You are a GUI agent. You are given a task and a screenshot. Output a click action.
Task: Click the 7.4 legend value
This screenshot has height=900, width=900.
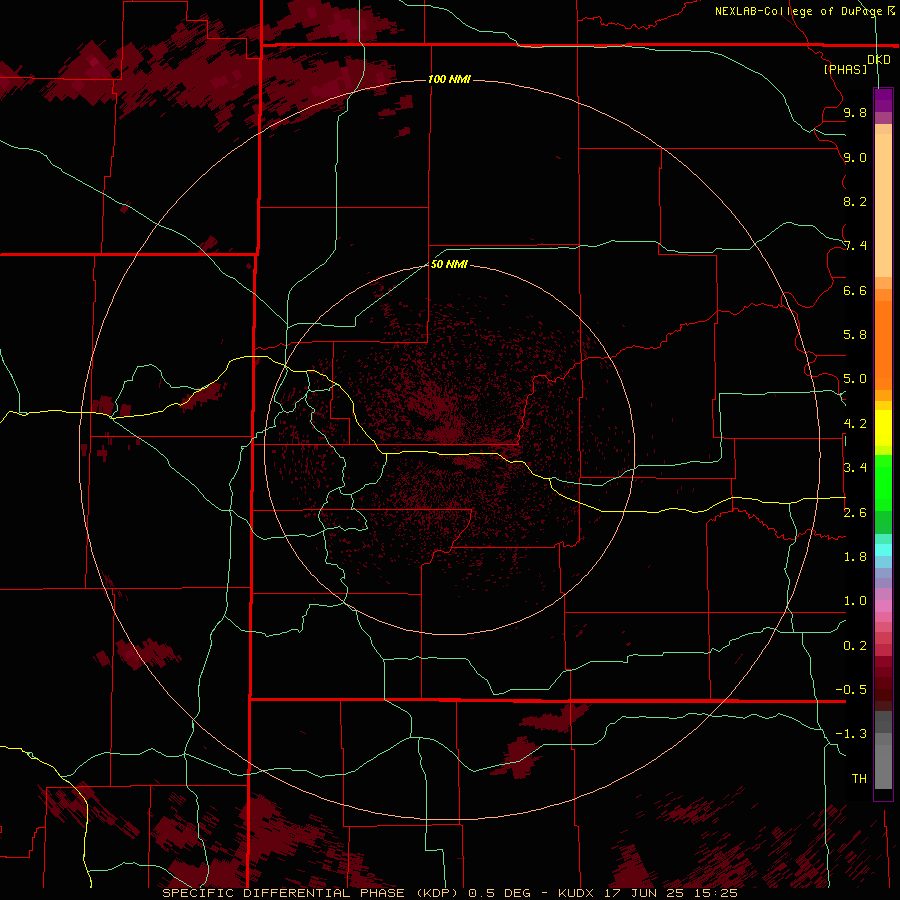[855, 246]
